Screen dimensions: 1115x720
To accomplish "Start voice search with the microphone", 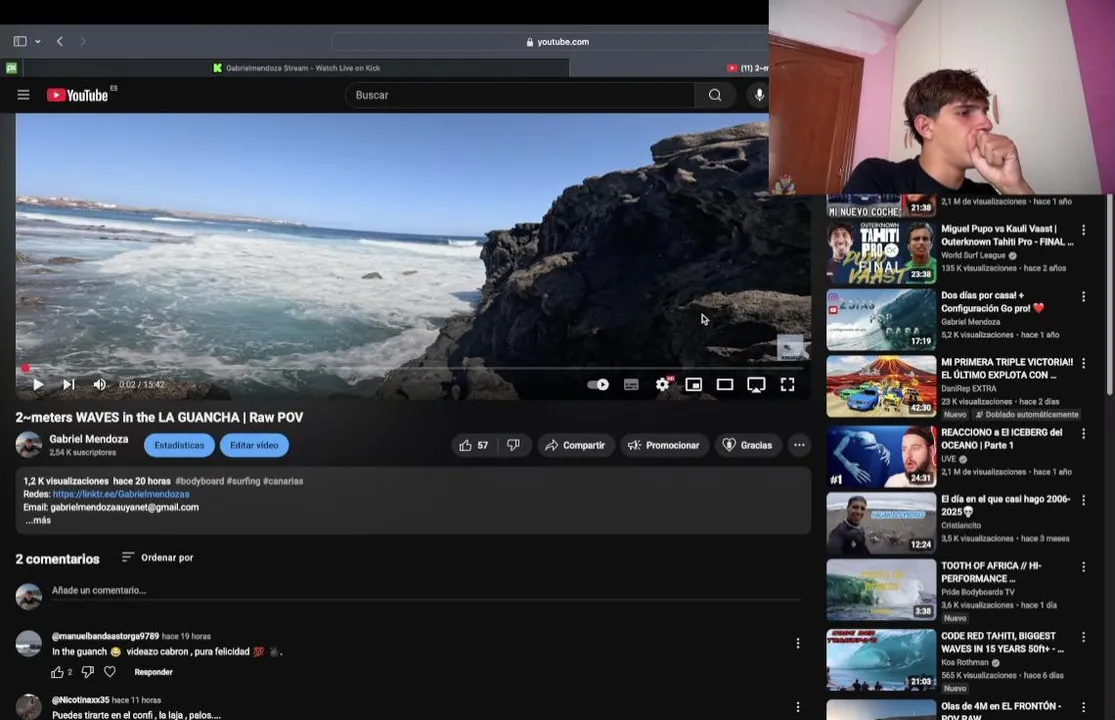I will tap(759, 95).
